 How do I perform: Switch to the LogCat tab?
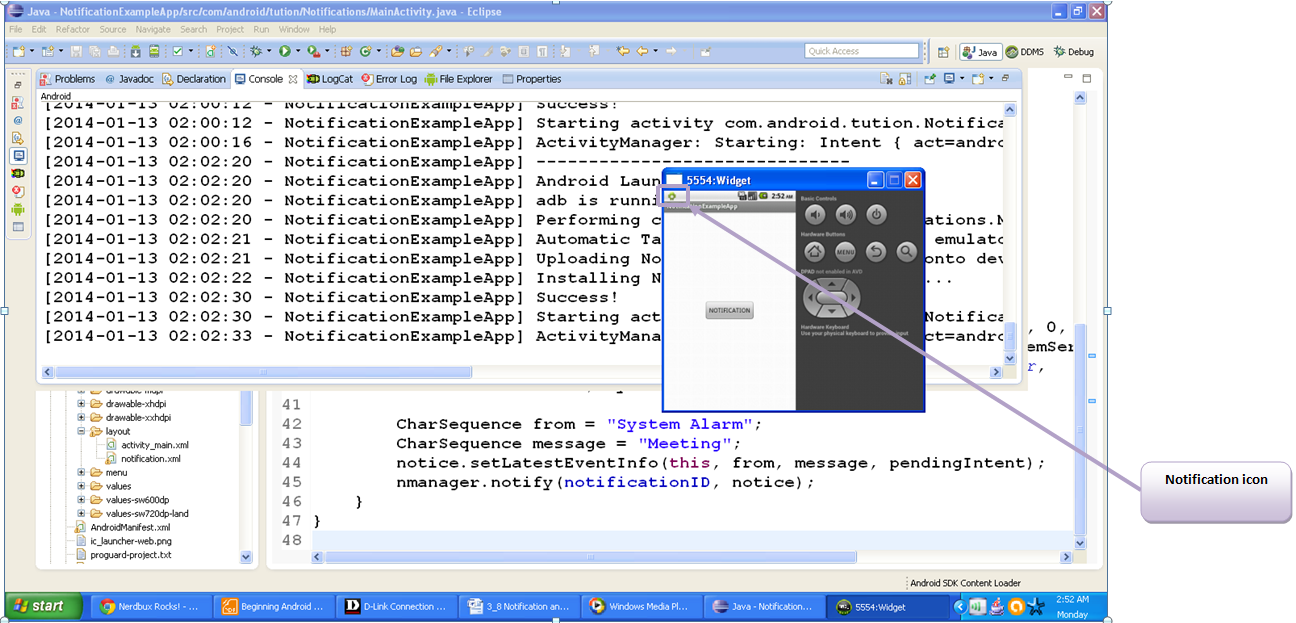coord(330,79)
